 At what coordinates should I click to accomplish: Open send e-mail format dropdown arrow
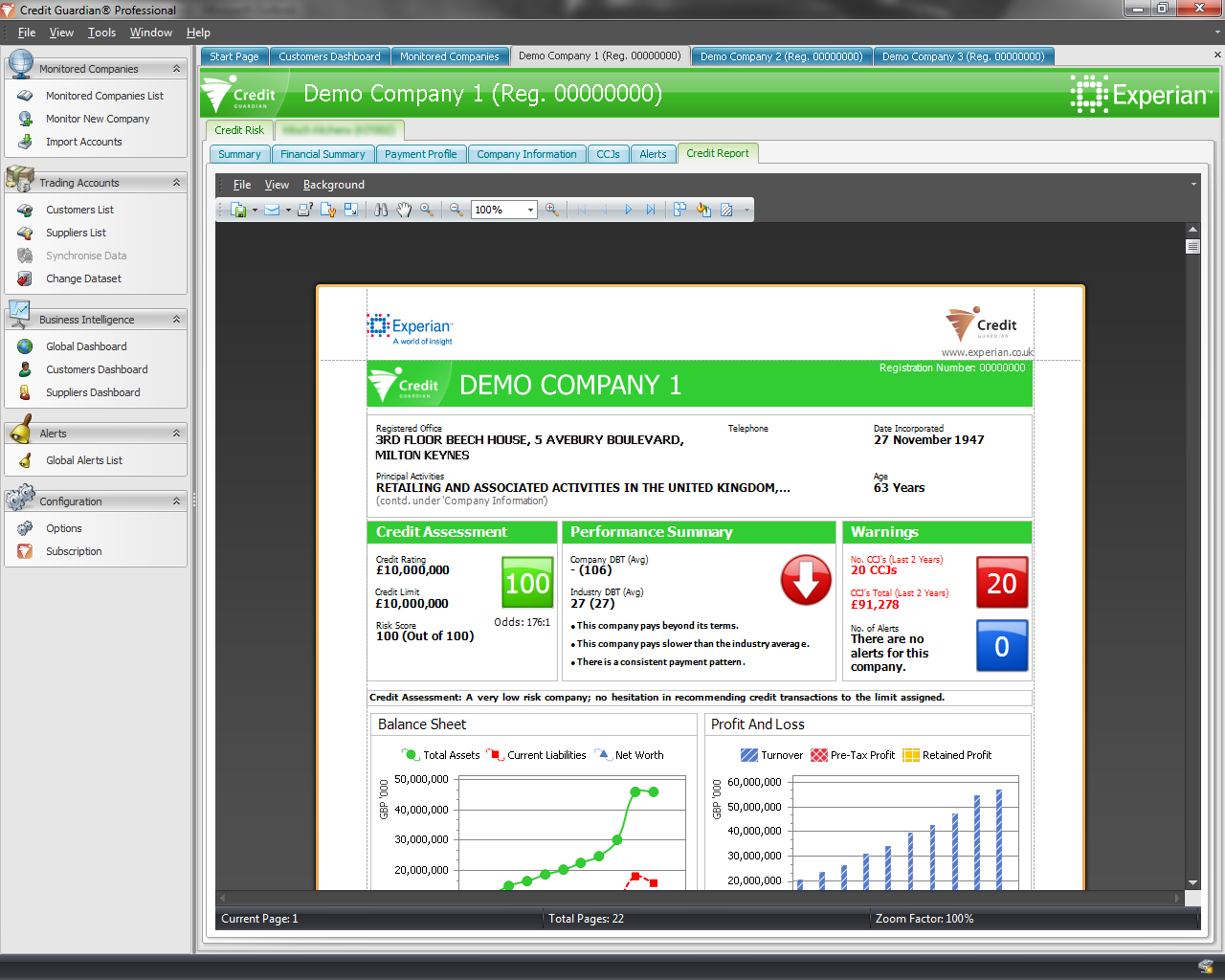tap(288, 210)
